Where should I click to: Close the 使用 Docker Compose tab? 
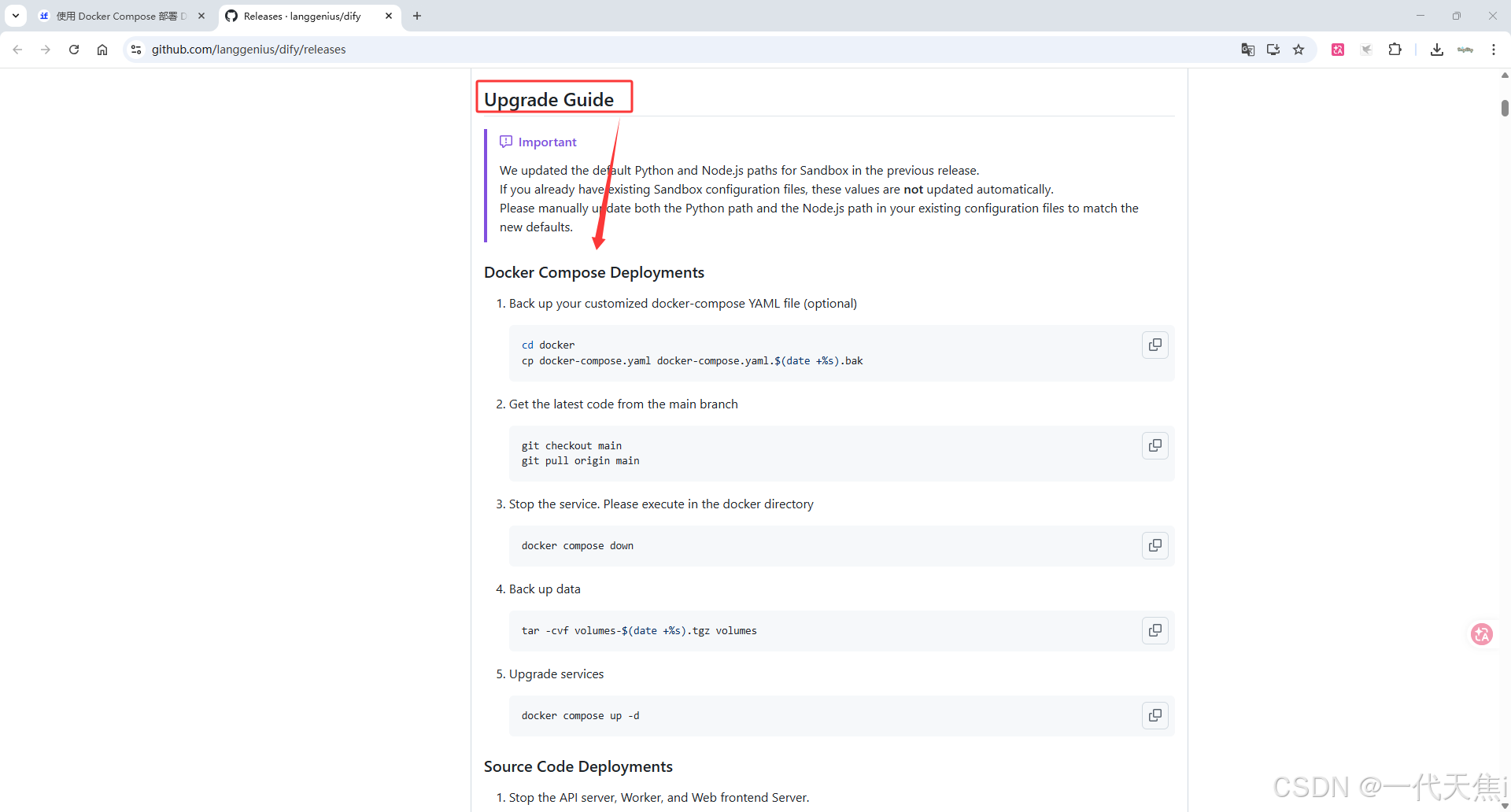(x=201, y=16)
